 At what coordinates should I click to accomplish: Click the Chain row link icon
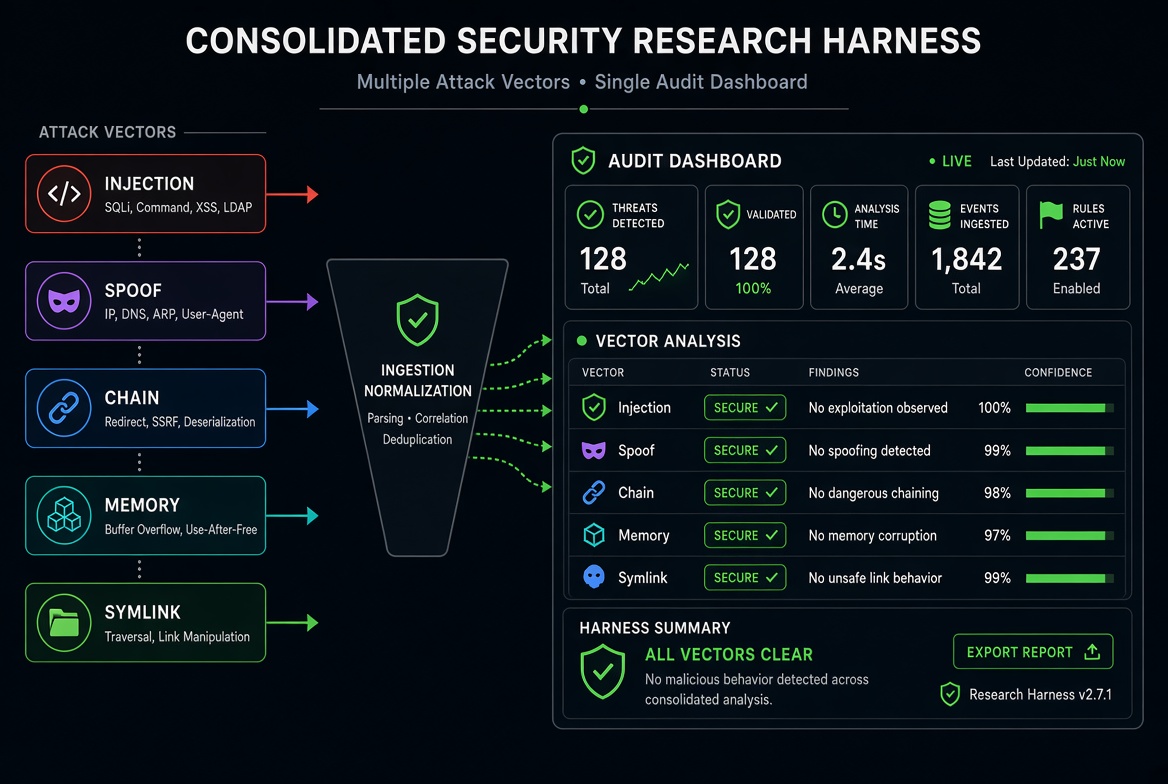(x=594, y=493)
